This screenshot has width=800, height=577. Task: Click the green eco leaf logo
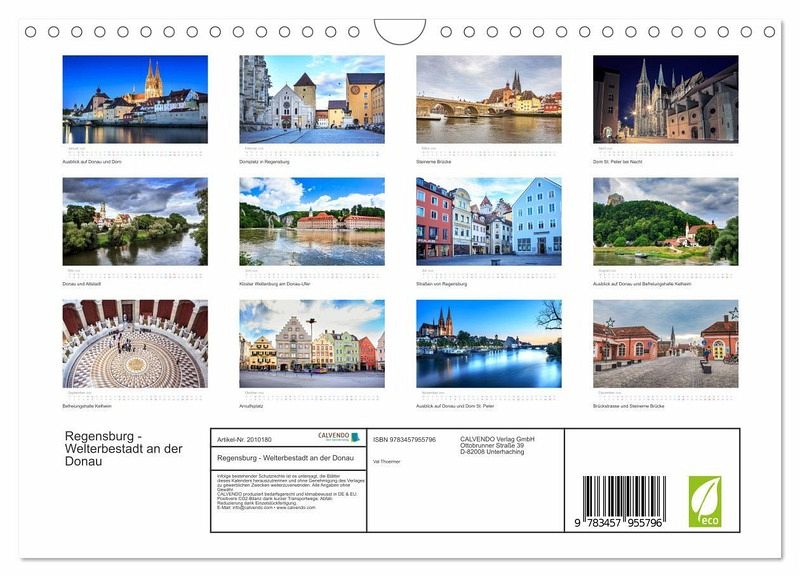coord(704,501)
